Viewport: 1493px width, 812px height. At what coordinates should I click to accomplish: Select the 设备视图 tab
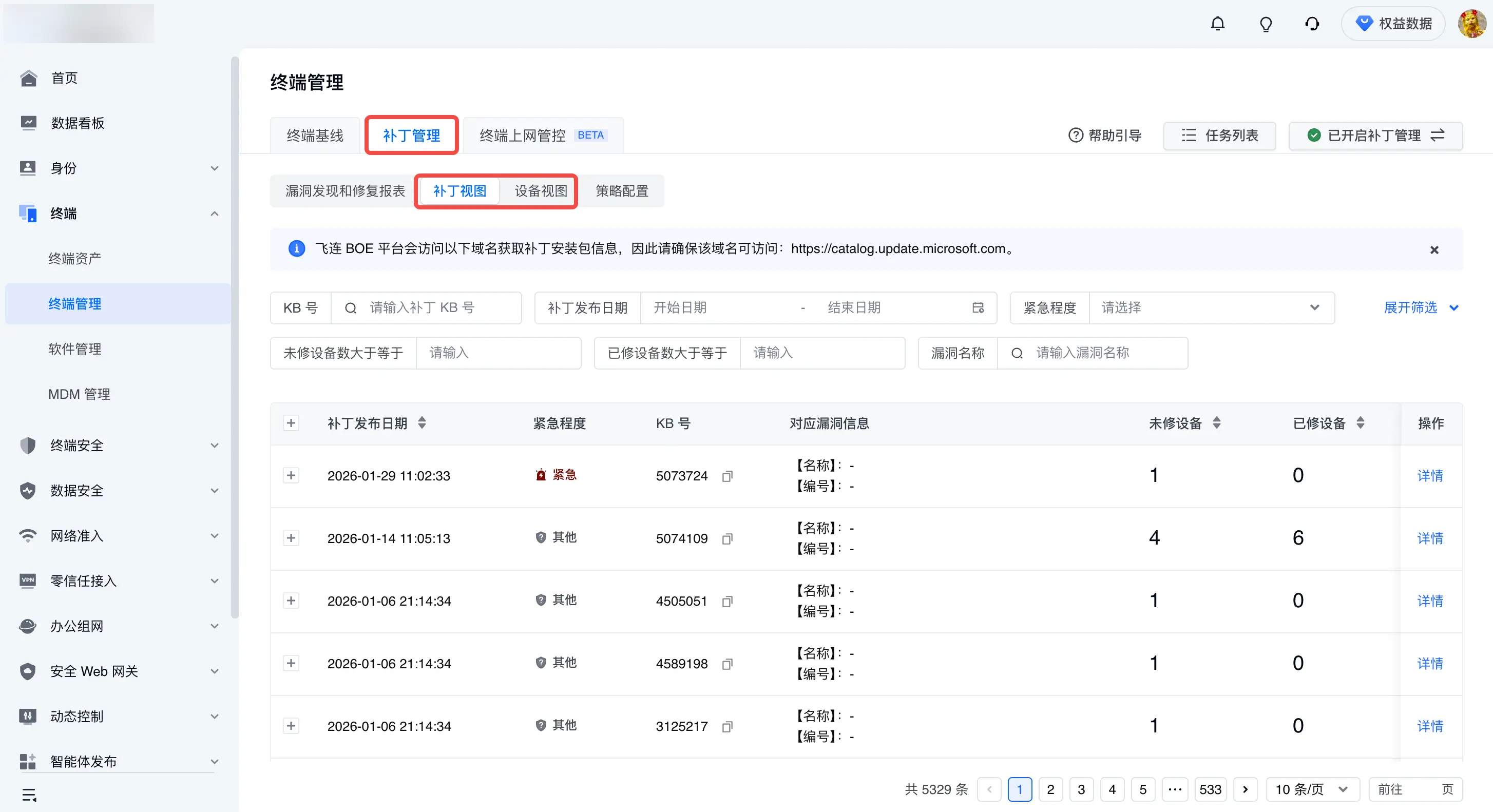point(540,191)
